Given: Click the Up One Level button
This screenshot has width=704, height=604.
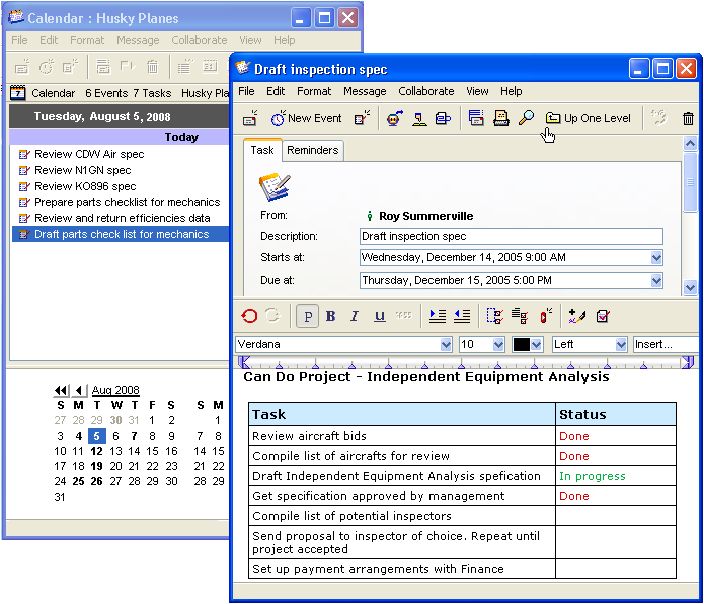Looking at the screenshot, I should click(x=588, y=118).
